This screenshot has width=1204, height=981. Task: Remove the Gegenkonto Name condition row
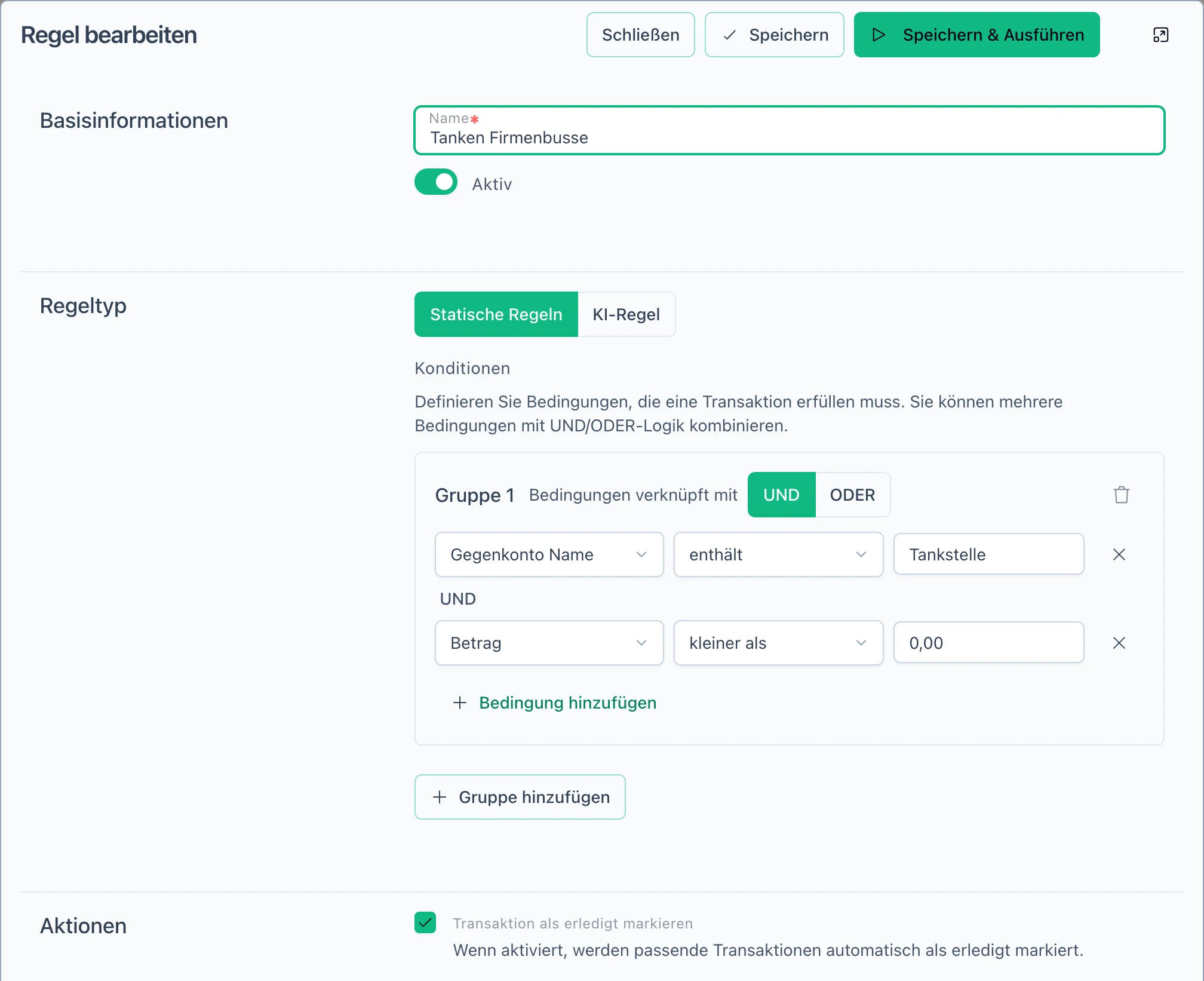[x=1119, y=554]
